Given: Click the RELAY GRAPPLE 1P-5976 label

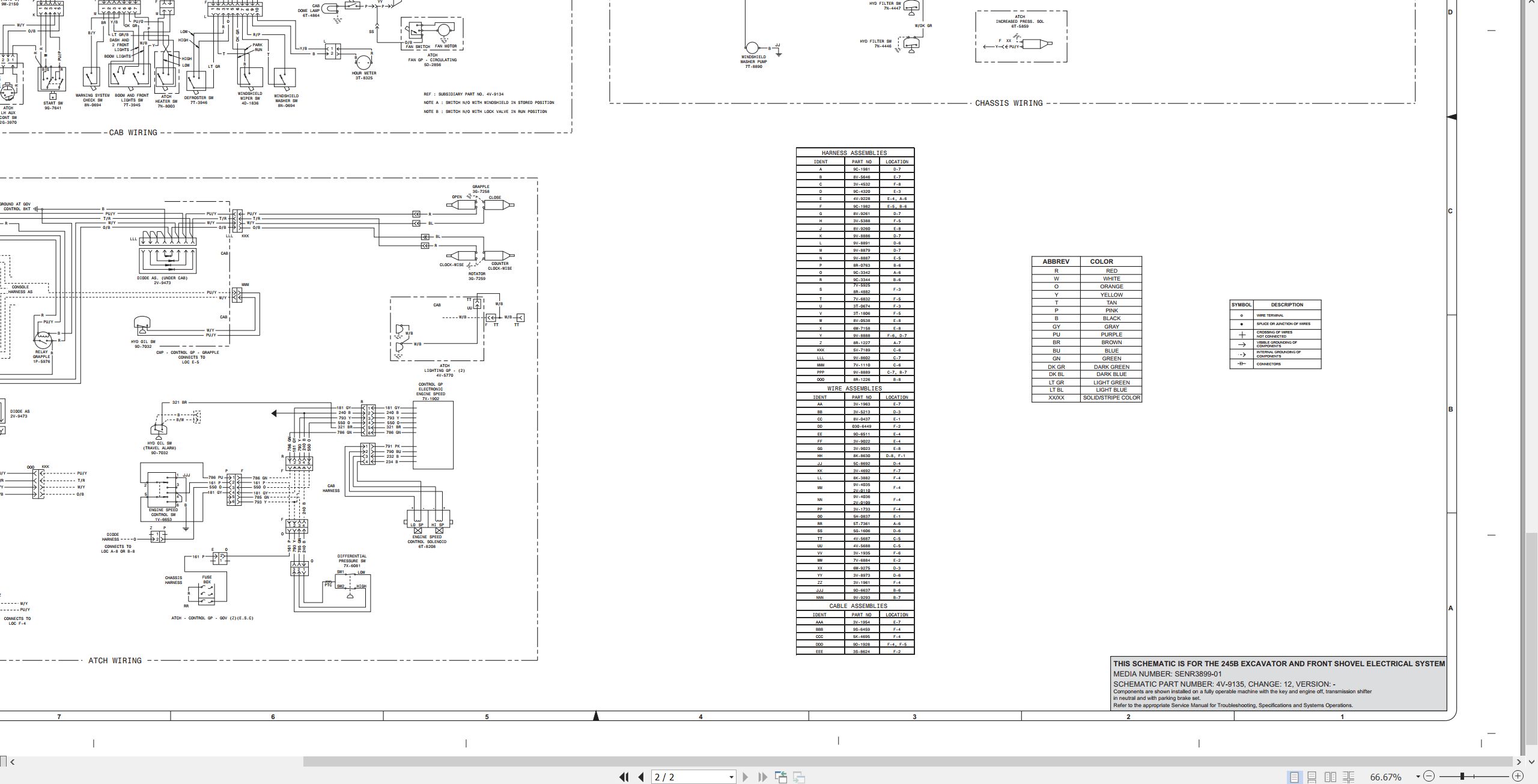Looking at the screenshot, I should pyautogui.click(x=41, y=357).
